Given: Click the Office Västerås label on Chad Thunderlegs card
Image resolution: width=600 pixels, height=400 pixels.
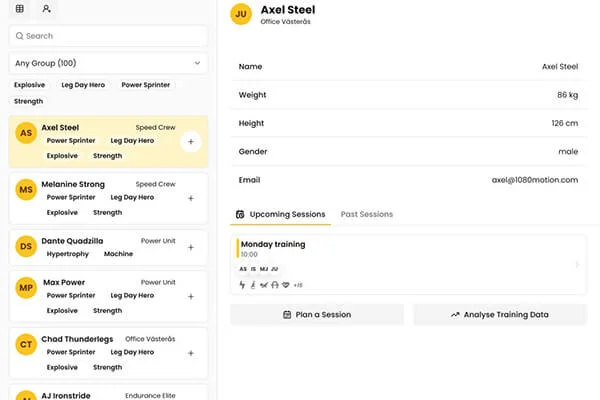Looking at the screenshot, I should point(150,339).
